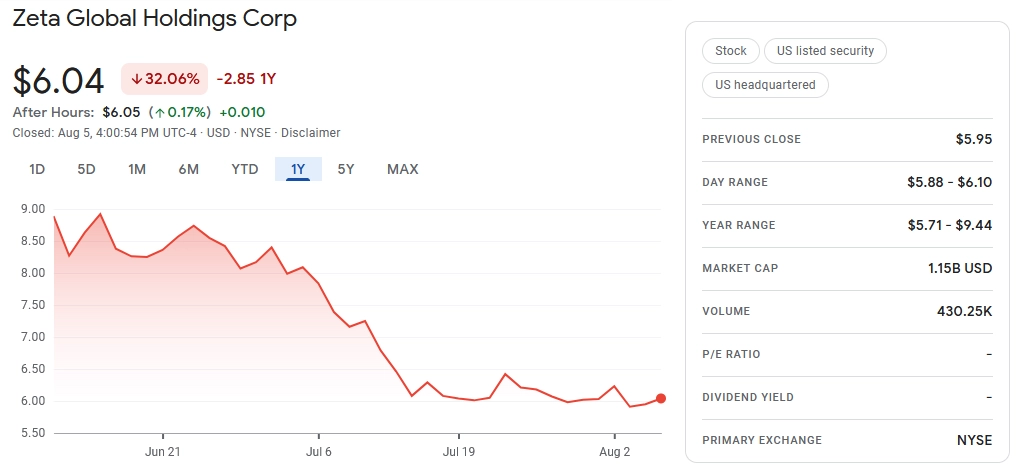Click the DAY RANGE label
The height and width of the screenshot is (470, 1020).
coord(735,182)
